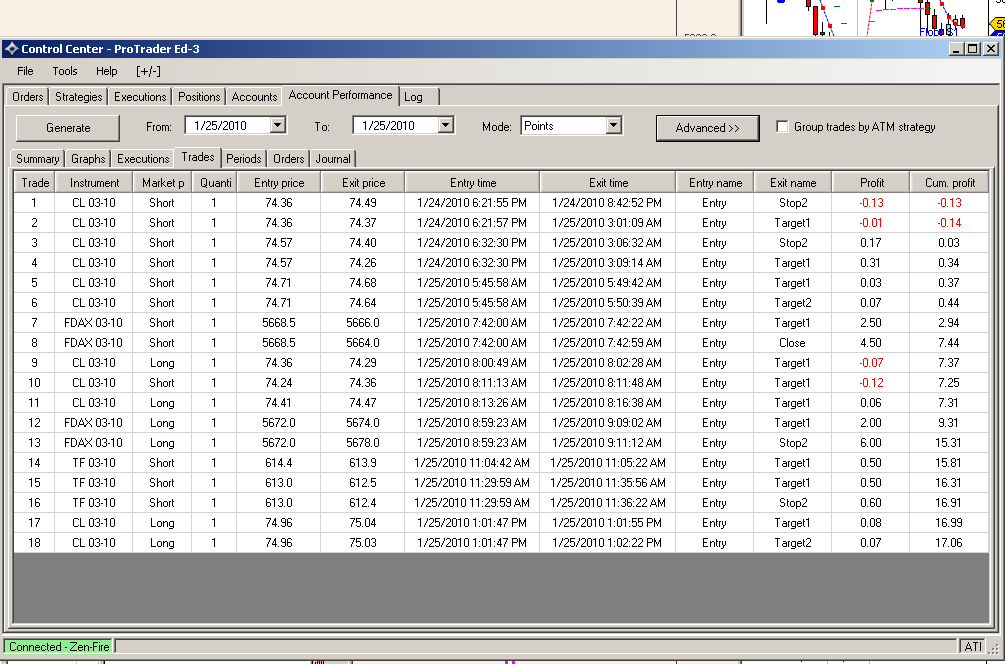Sort by the Exit name column header

793,183
